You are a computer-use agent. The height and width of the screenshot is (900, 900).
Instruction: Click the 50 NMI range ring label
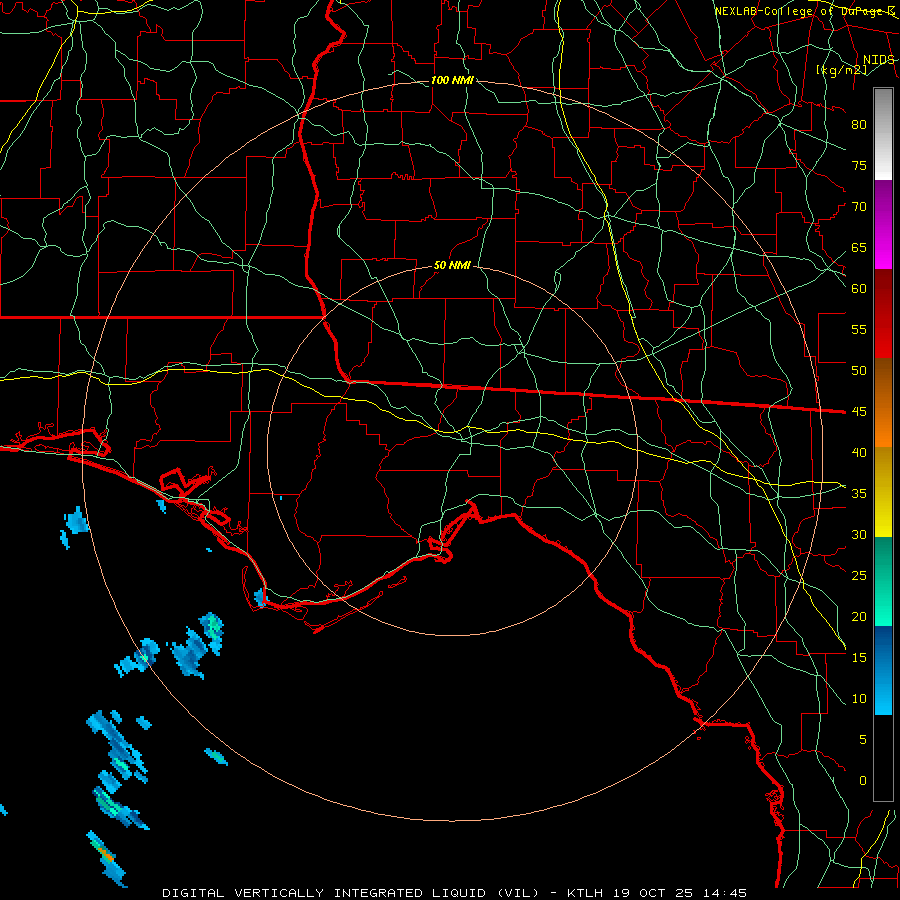(x=452, y=265)
